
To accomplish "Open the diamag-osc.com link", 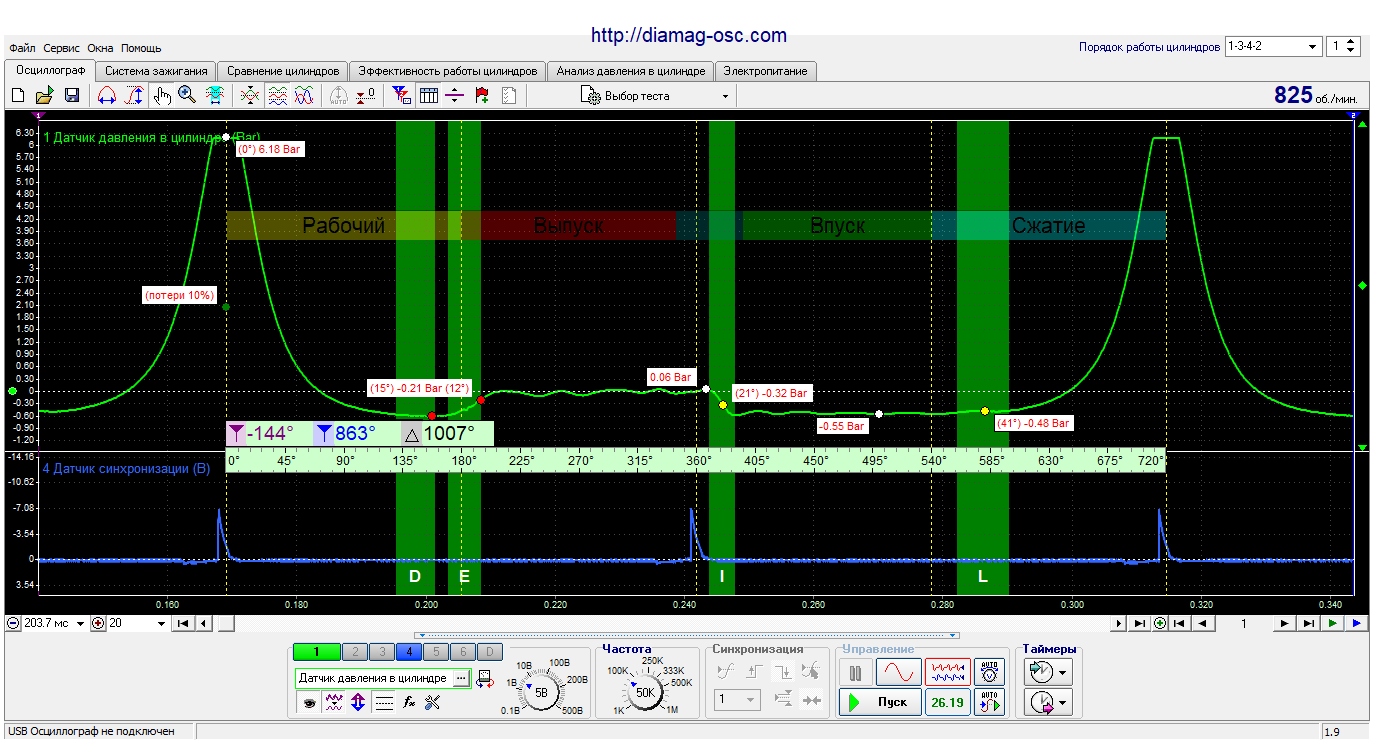I will pos(689,35).
